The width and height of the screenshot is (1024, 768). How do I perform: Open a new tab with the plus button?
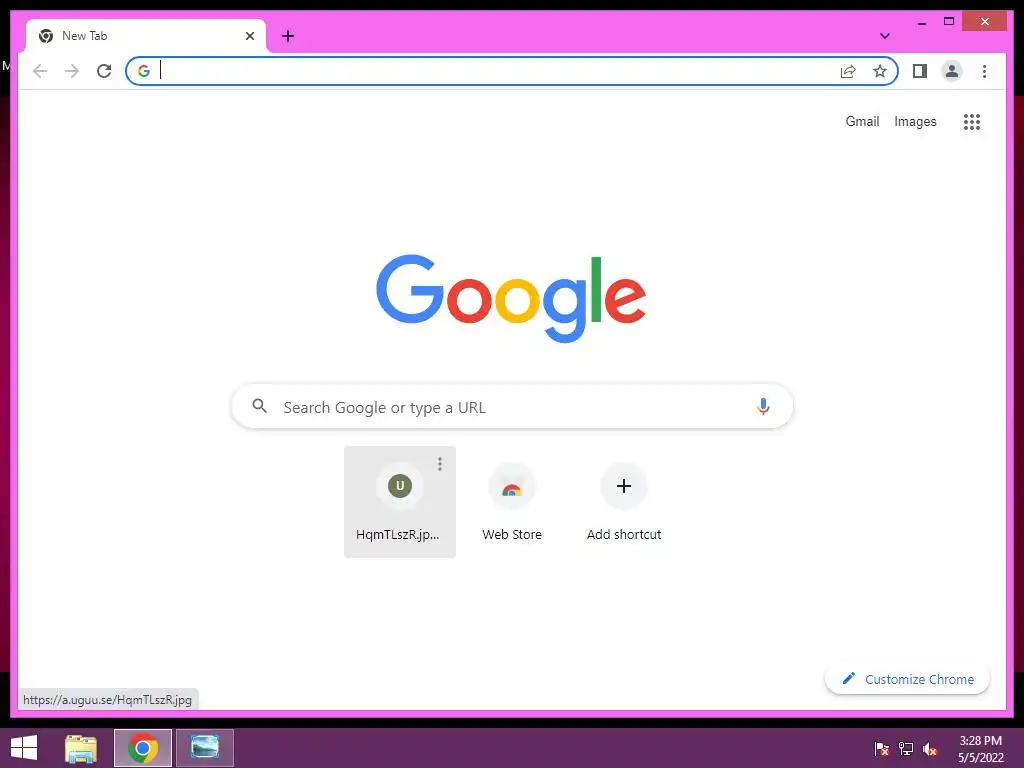tap(288, 37)
